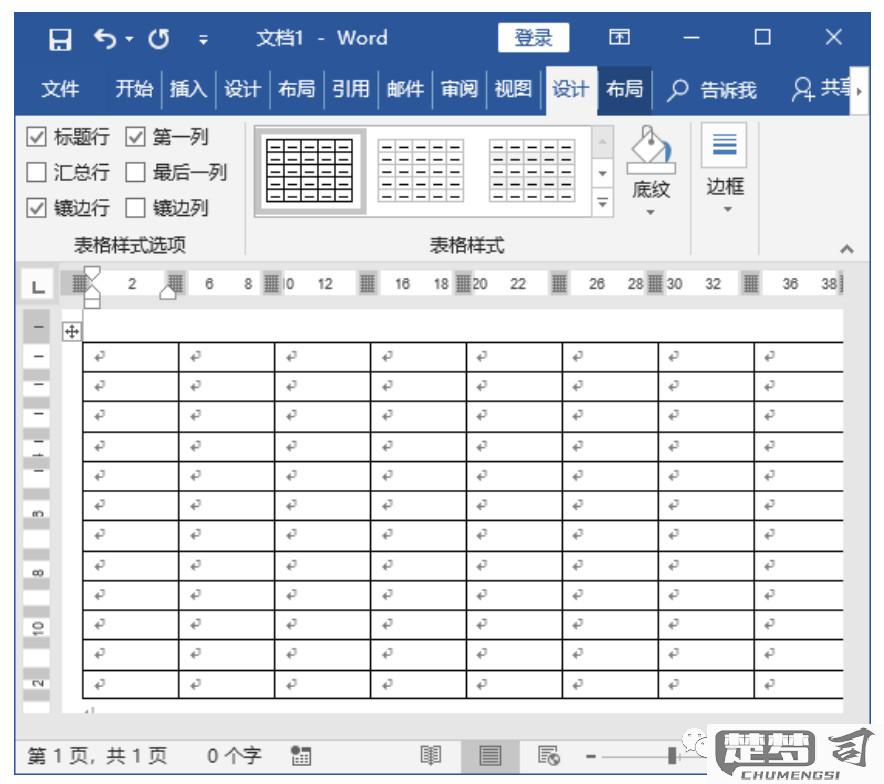Open the 文件 menu
The height and width of the screenshot is (784, 884).
pos(60,89)
